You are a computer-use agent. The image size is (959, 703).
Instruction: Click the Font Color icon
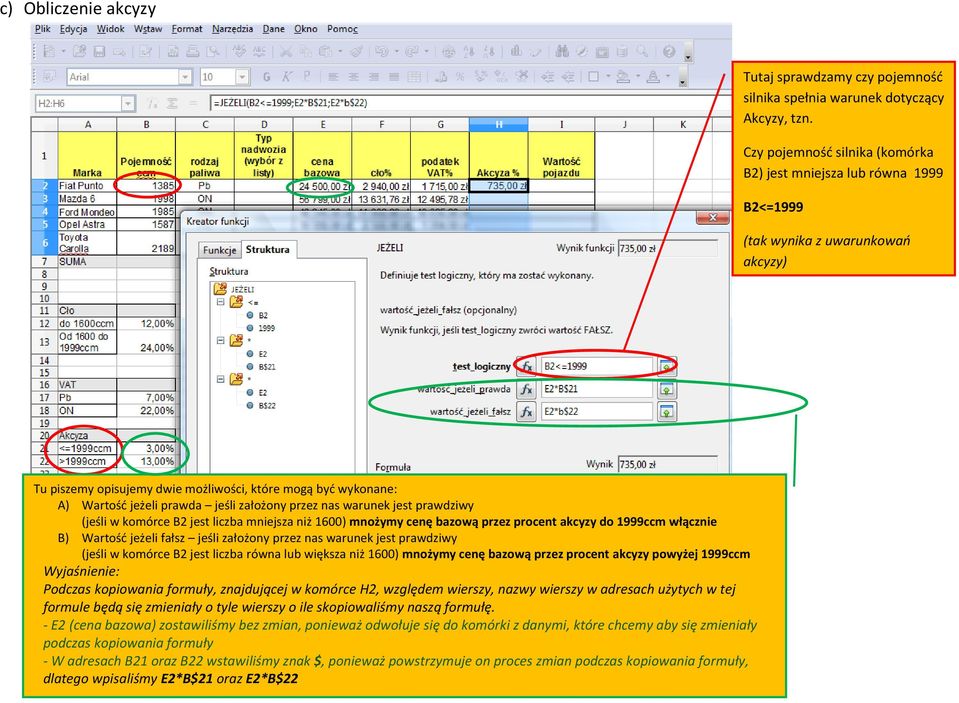coord(653,76)
